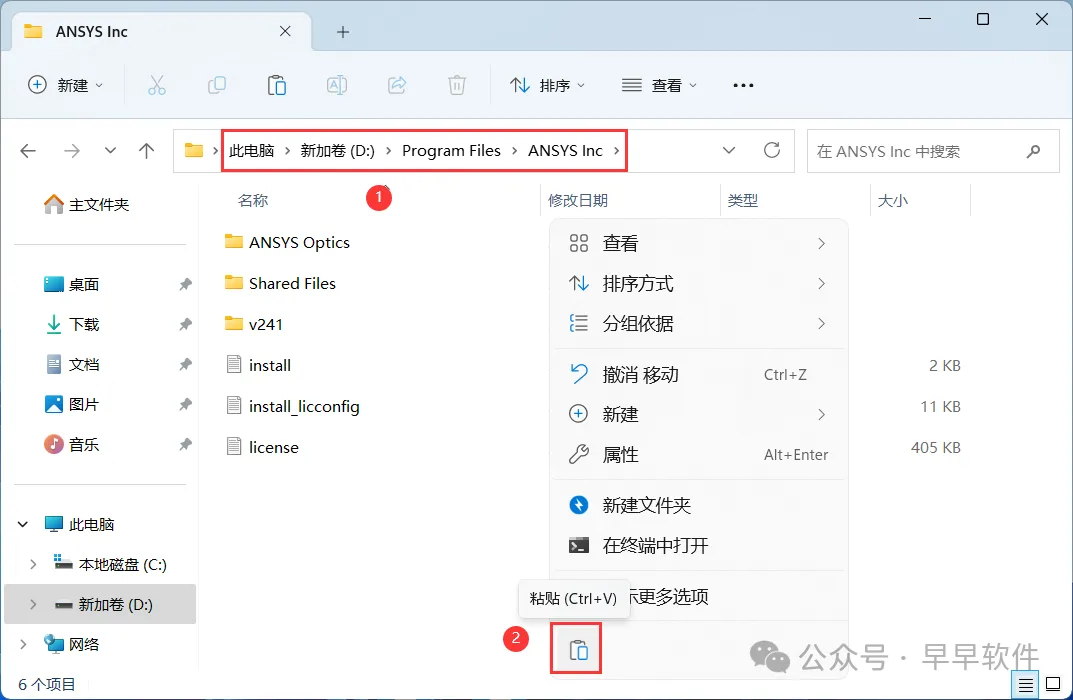Click ANSYS Inc in the breadcrumb
Screen dimensions: 1073x700
coord(565,151)
